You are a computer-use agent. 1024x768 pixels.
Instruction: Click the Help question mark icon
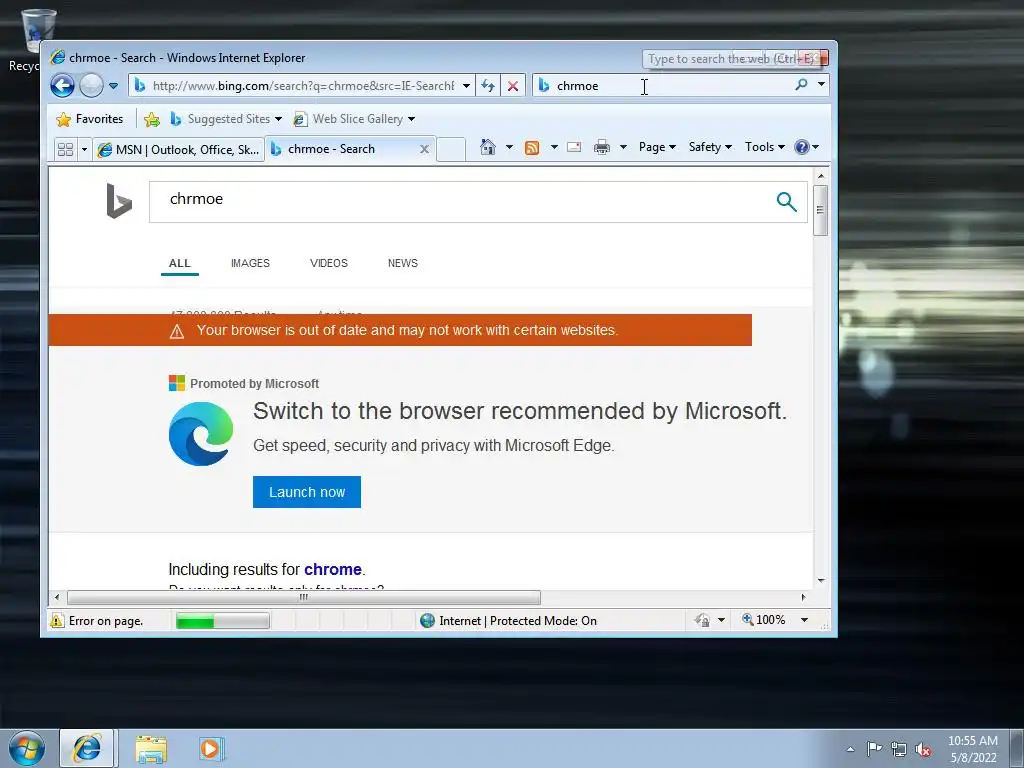tap(802, 147)
